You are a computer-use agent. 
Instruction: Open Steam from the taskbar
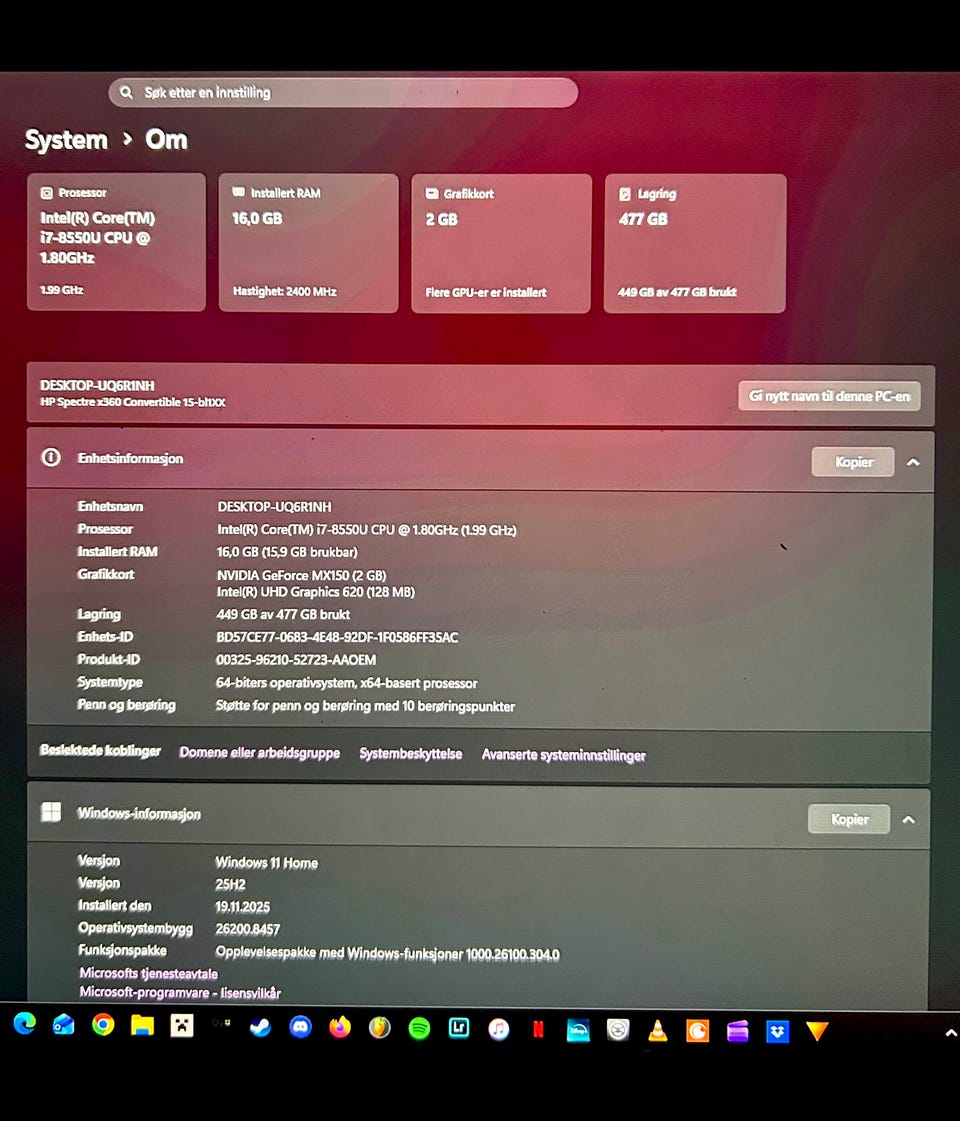pos(260,1027)
